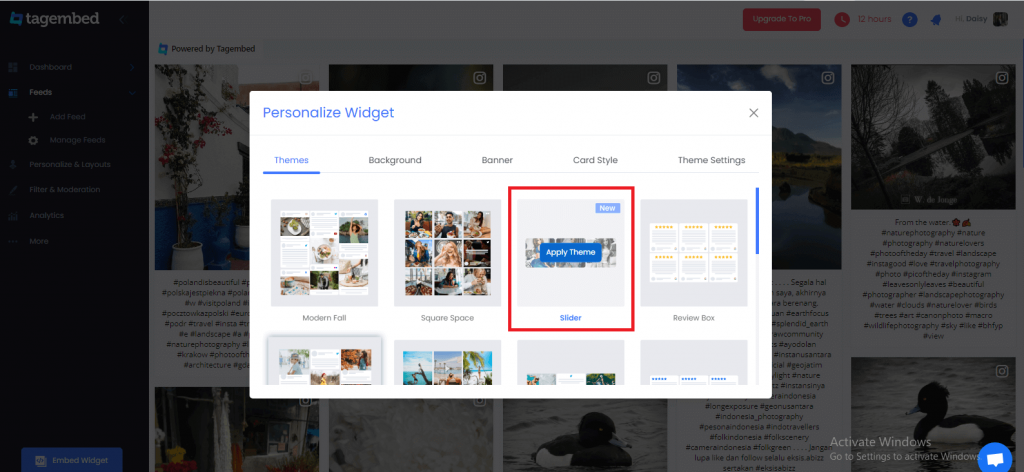The image size is (1024, 472).
Task: Collapse the Feeds menu chevron
Action: pyautogui.click(x=131, y=93)
